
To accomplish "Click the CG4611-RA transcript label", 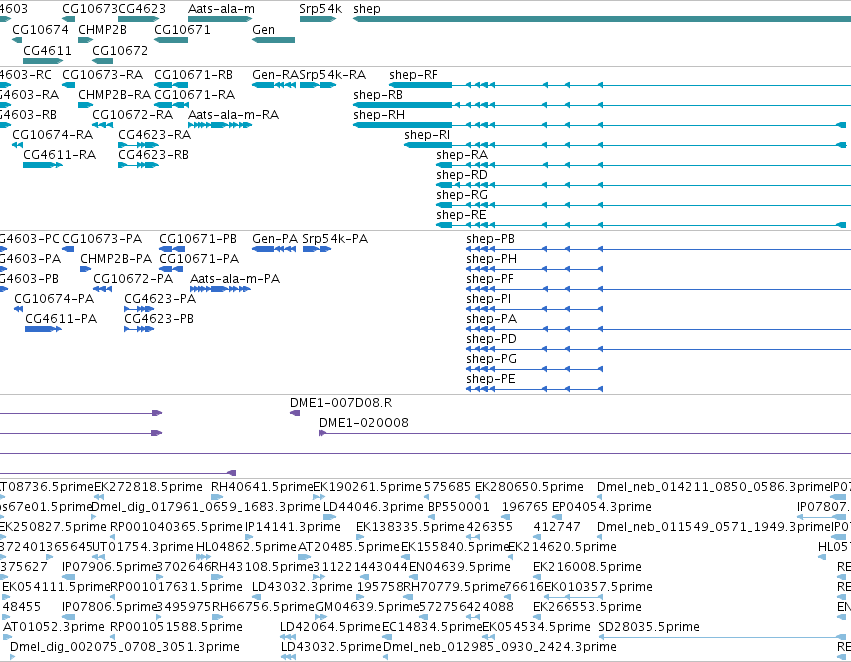I will [60, 155].
